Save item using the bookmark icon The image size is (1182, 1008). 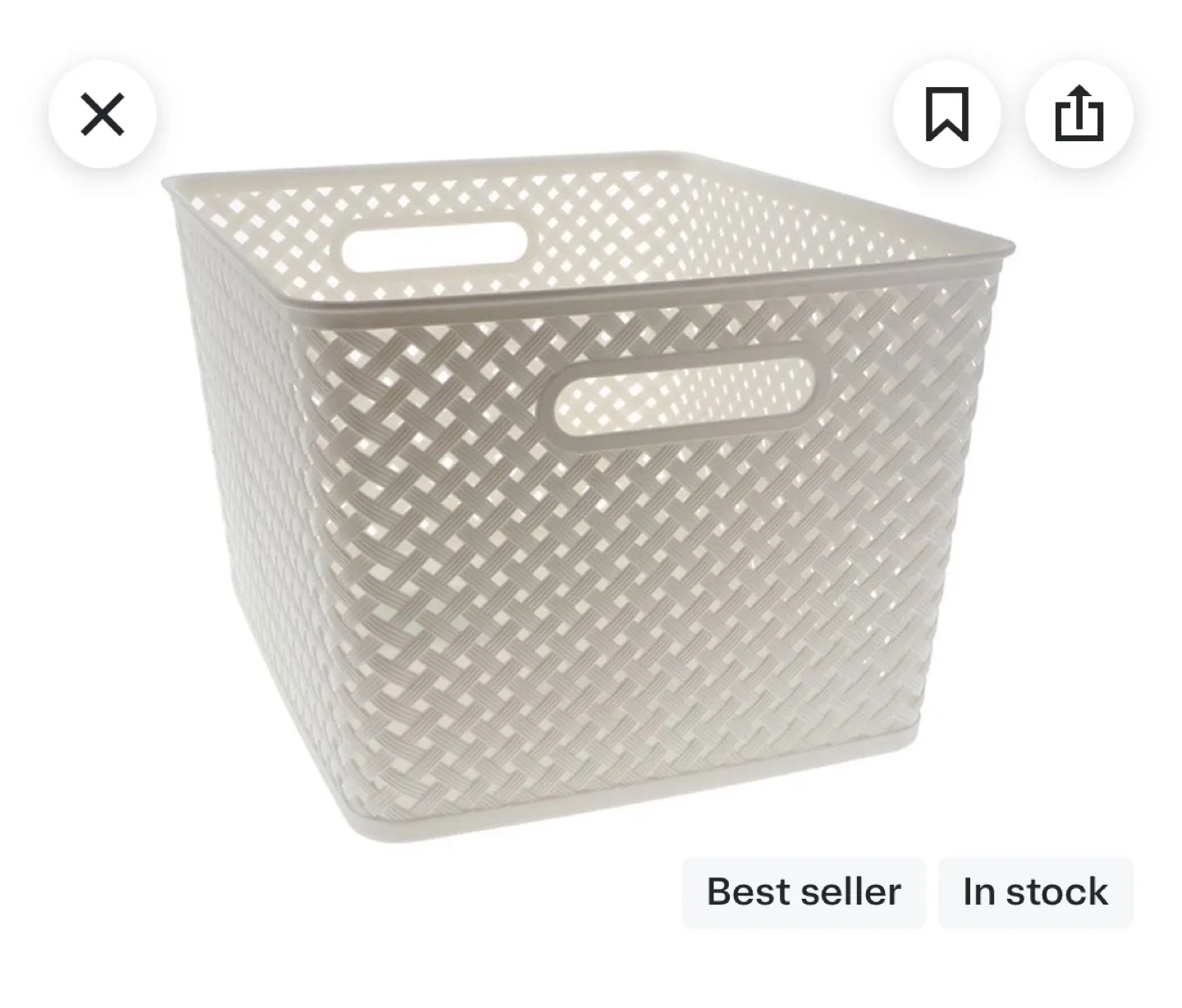tap(947, 114)
